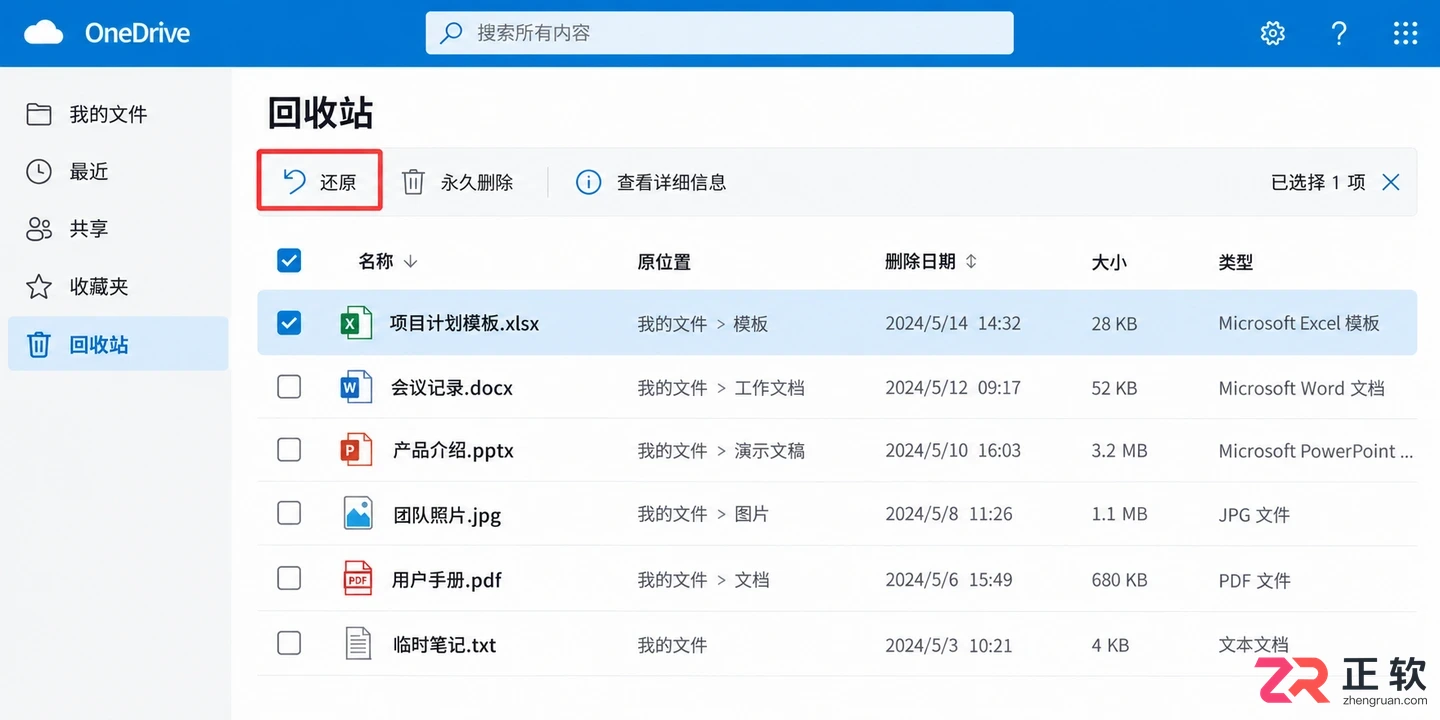Click date 2024/5/14 14:32
This screenshot has width=1440, height=720.
(953, 324)
